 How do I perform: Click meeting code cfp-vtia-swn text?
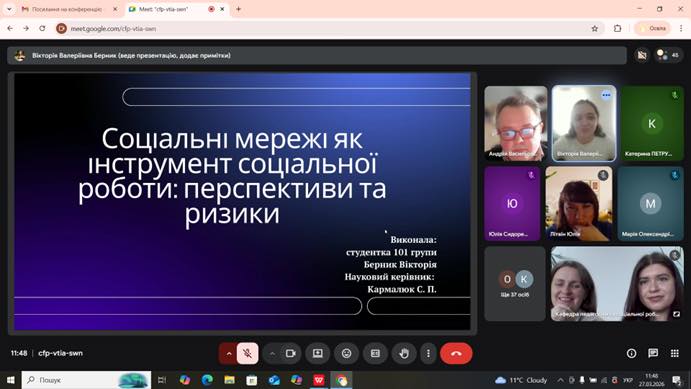60,353
